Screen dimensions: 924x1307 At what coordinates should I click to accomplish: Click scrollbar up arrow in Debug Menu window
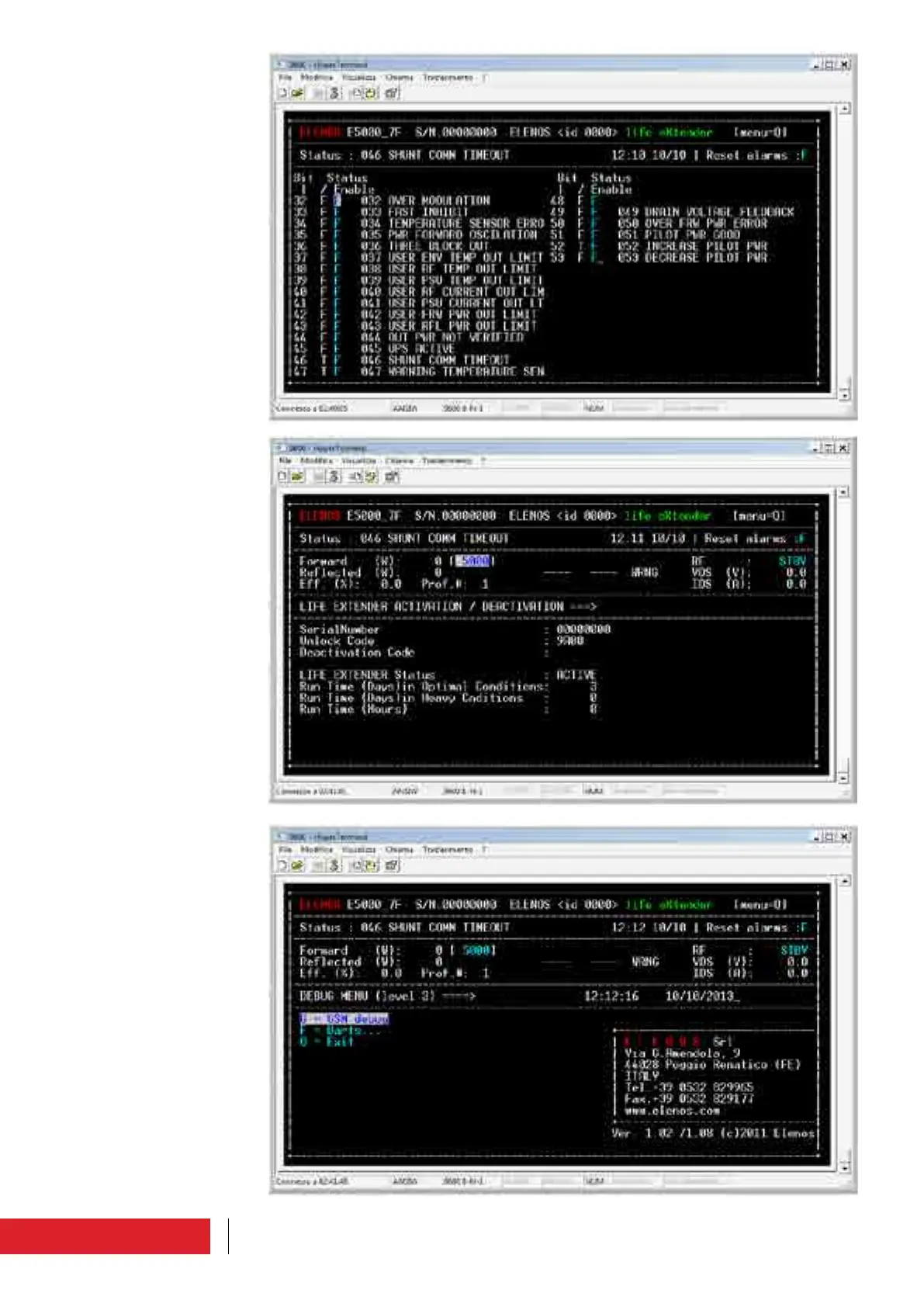[x=844, y=882]
